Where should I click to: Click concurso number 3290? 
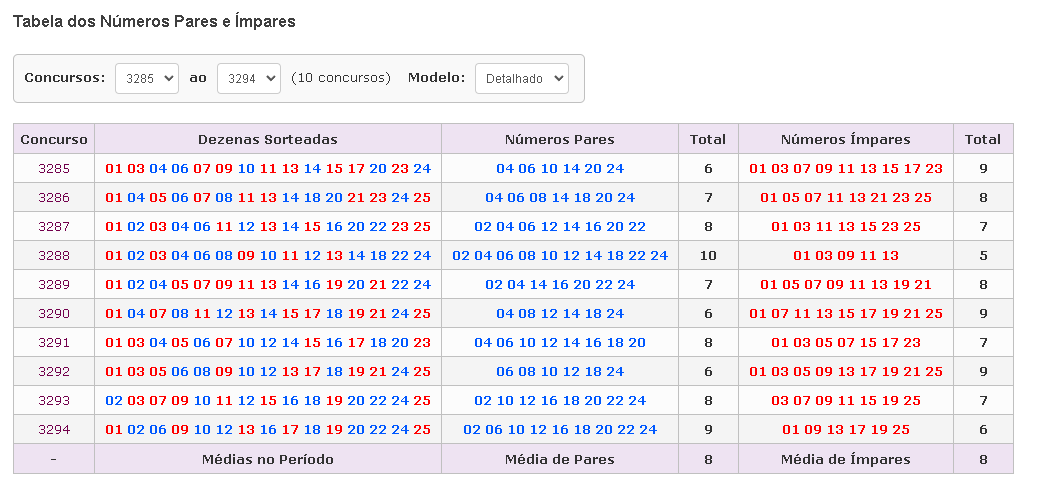(54, 314)
